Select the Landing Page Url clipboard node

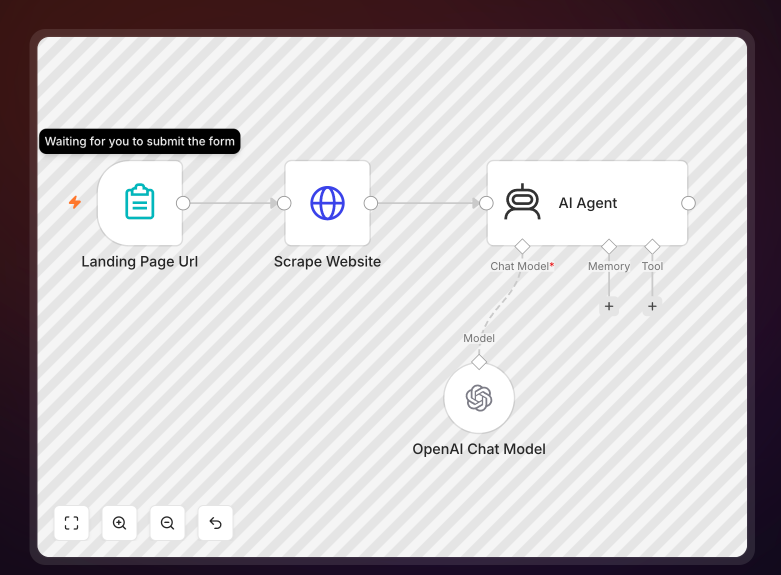[x=140, y=203]
